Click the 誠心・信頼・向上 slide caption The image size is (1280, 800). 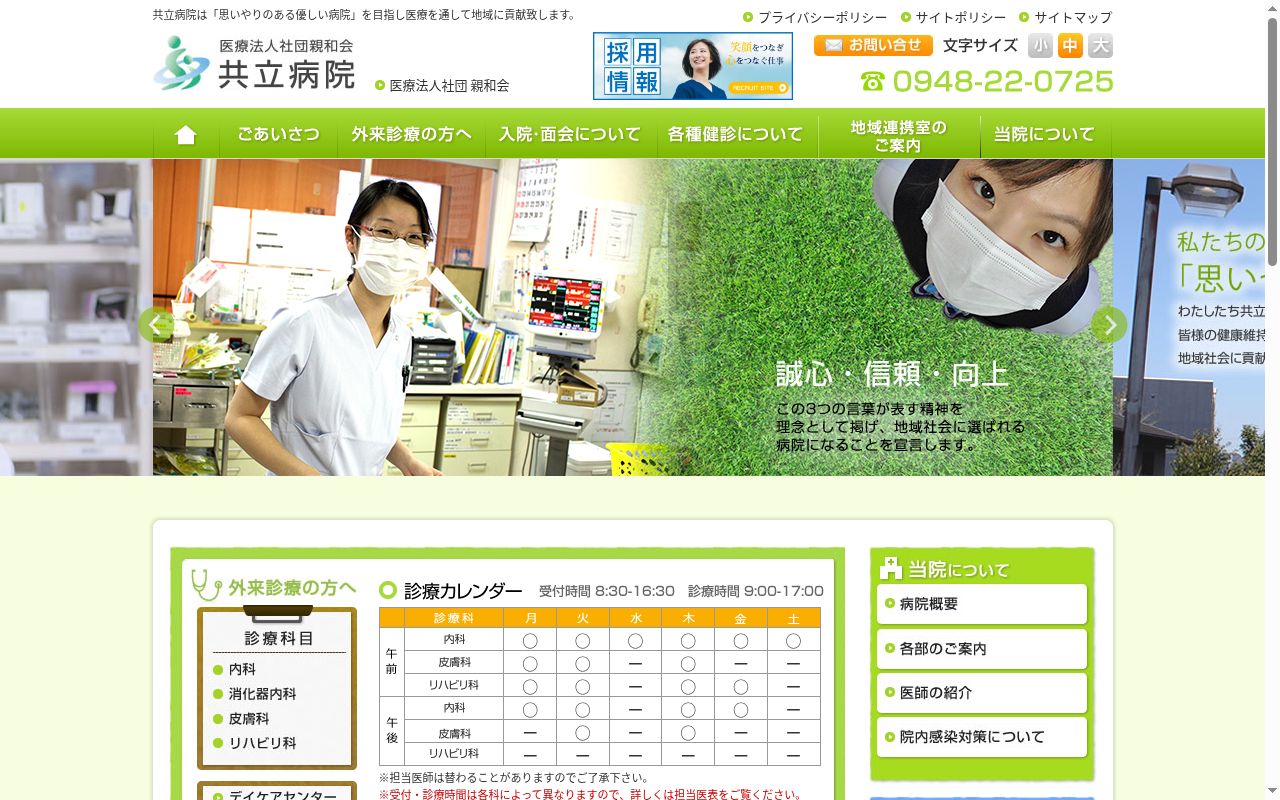892,374
